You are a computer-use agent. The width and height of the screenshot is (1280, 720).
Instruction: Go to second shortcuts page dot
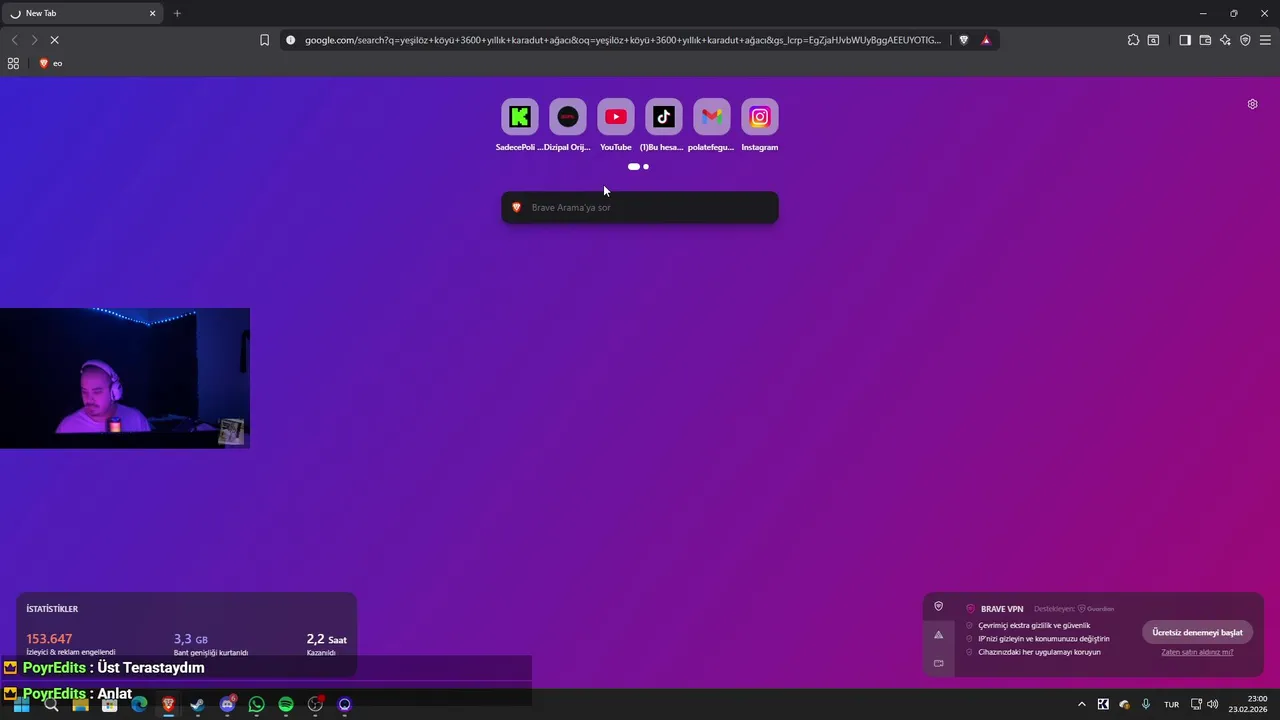tap(646, 167)
